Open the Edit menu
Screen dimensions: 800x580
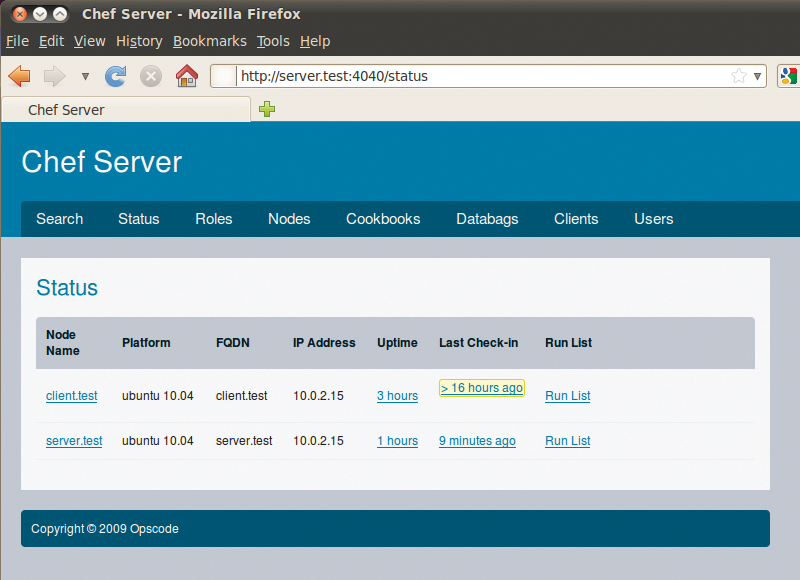pos(52,41)
